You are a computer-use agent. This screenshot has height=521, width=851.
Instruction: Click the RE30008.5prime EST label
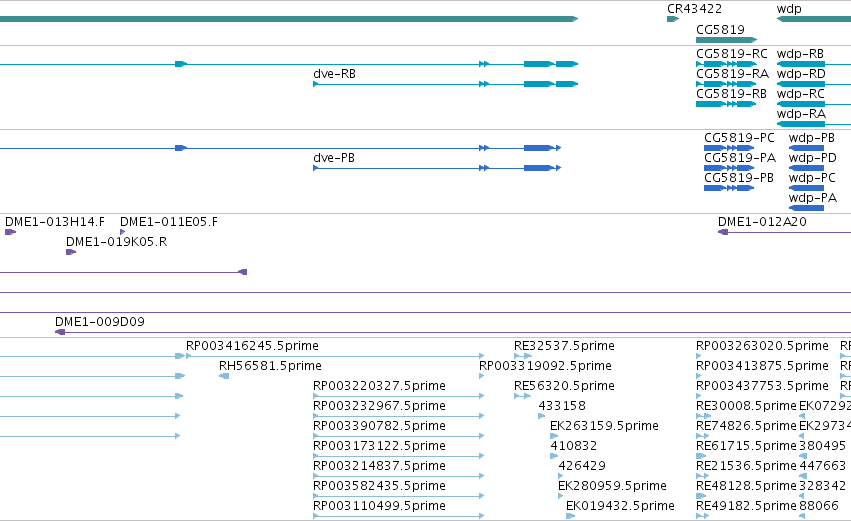pos(746,406)
